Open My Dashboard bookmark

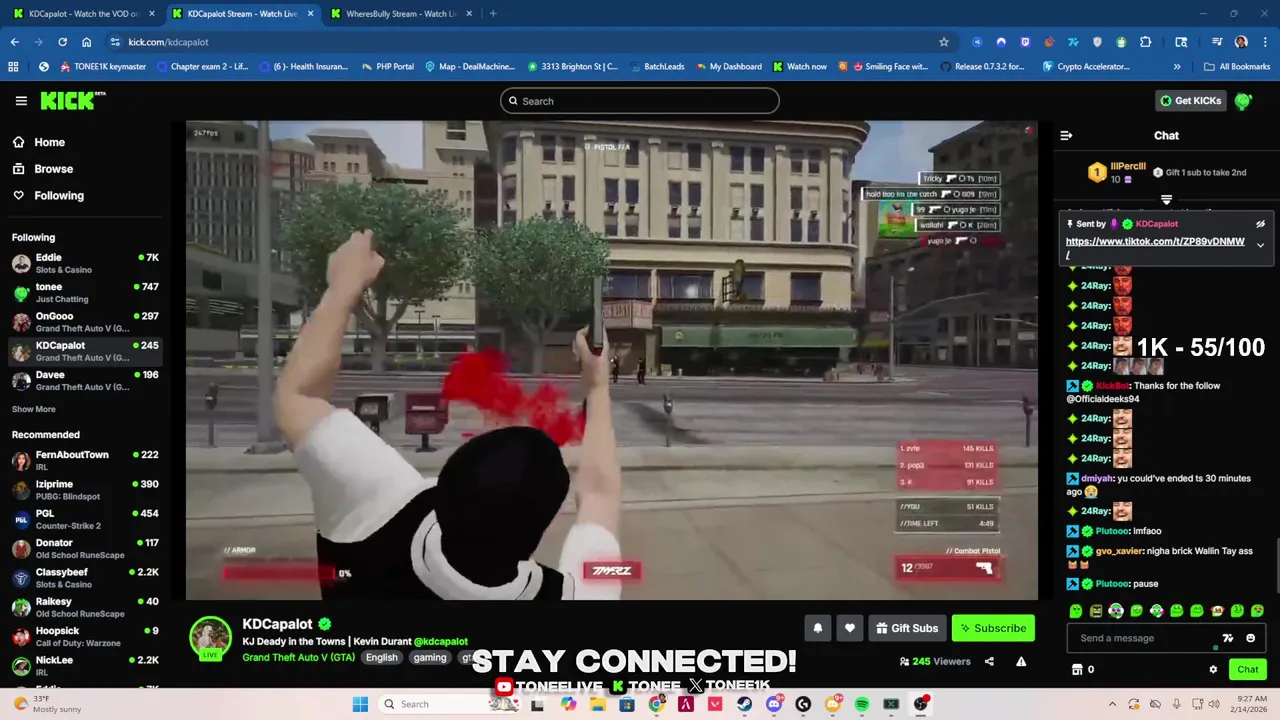pos(727,67)
